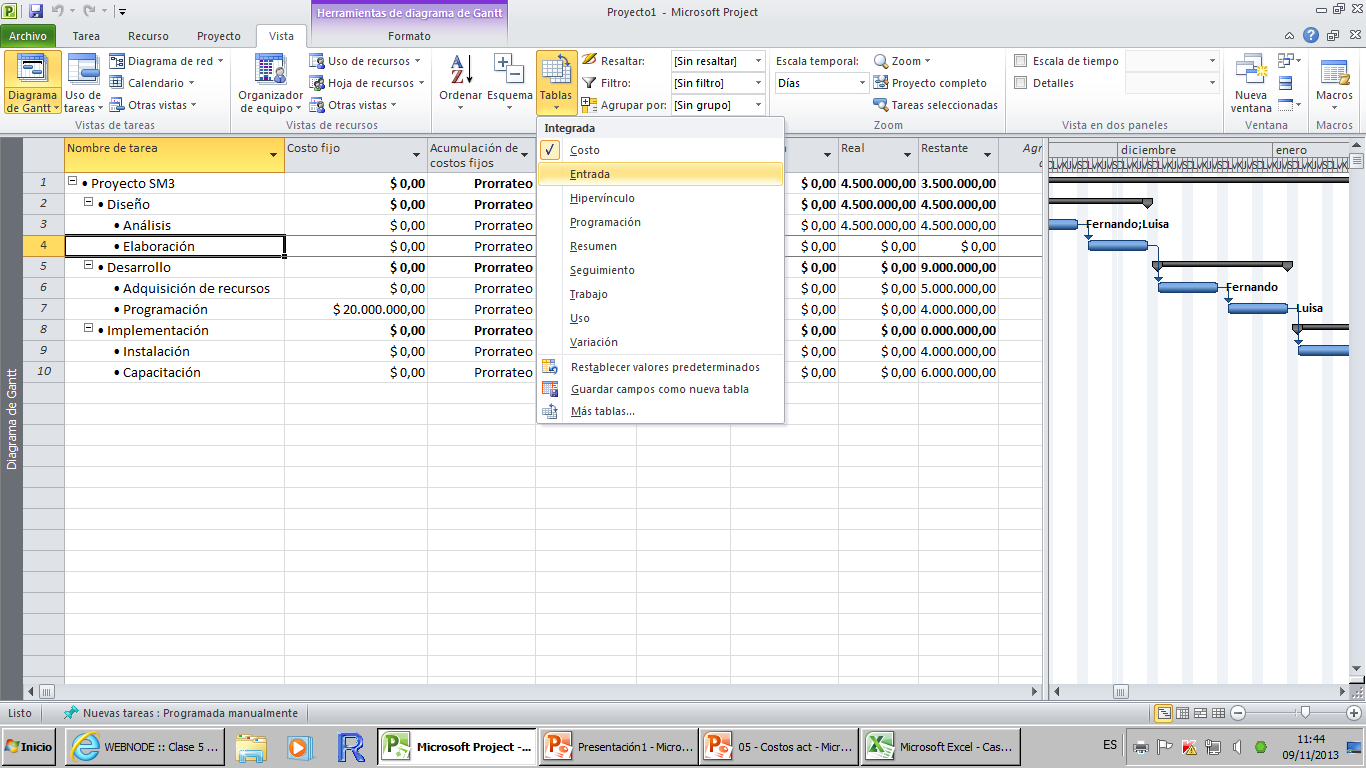1366x768 pixels.
Task: Click zoom in plus button in status bar
Action: 1352,713
